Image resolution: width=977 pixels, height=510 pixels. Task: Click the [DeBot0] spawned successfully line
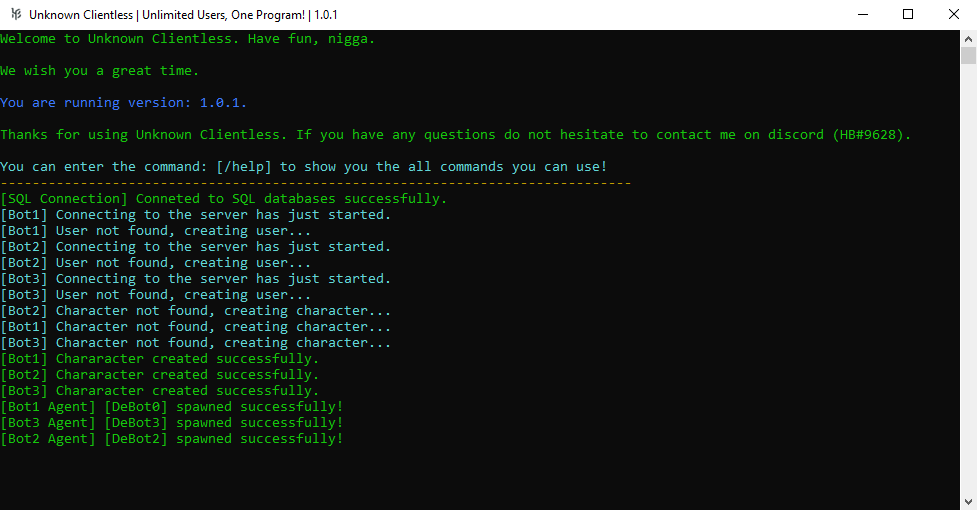click(171, 407)
